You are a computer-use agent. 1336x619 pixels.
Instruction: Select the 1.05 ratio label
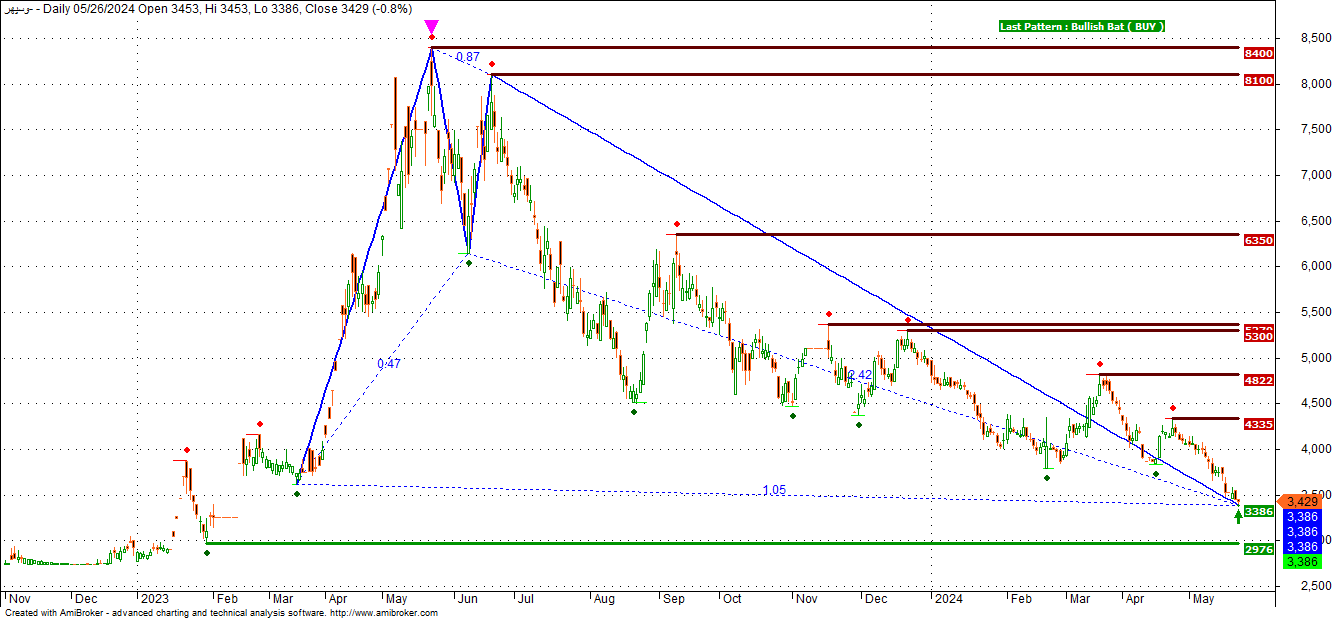pyautogui.click(x=774, y=490)
